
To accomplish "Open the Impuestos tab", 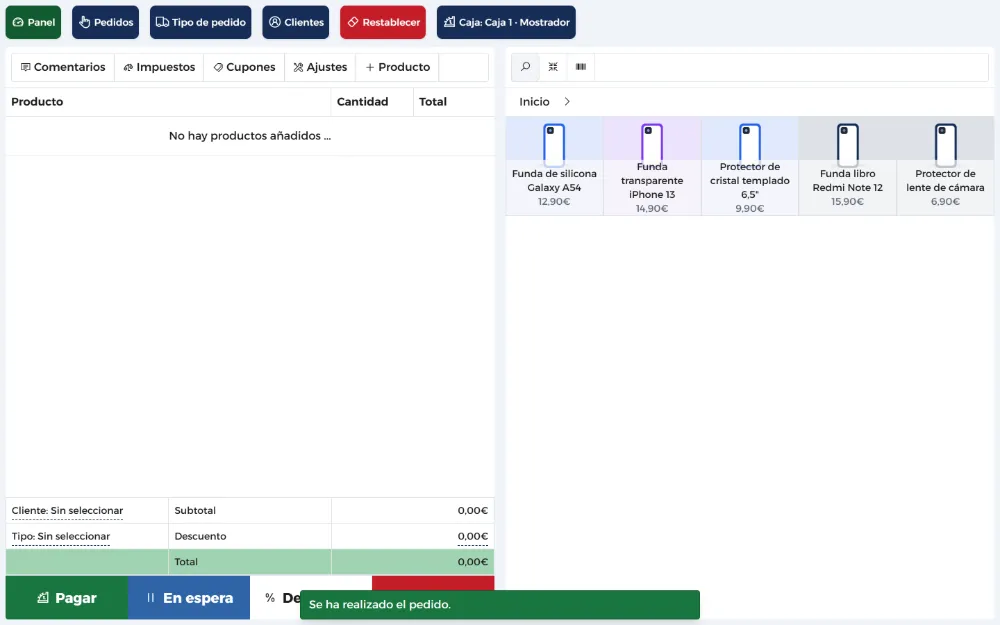I will pos(159,67).
